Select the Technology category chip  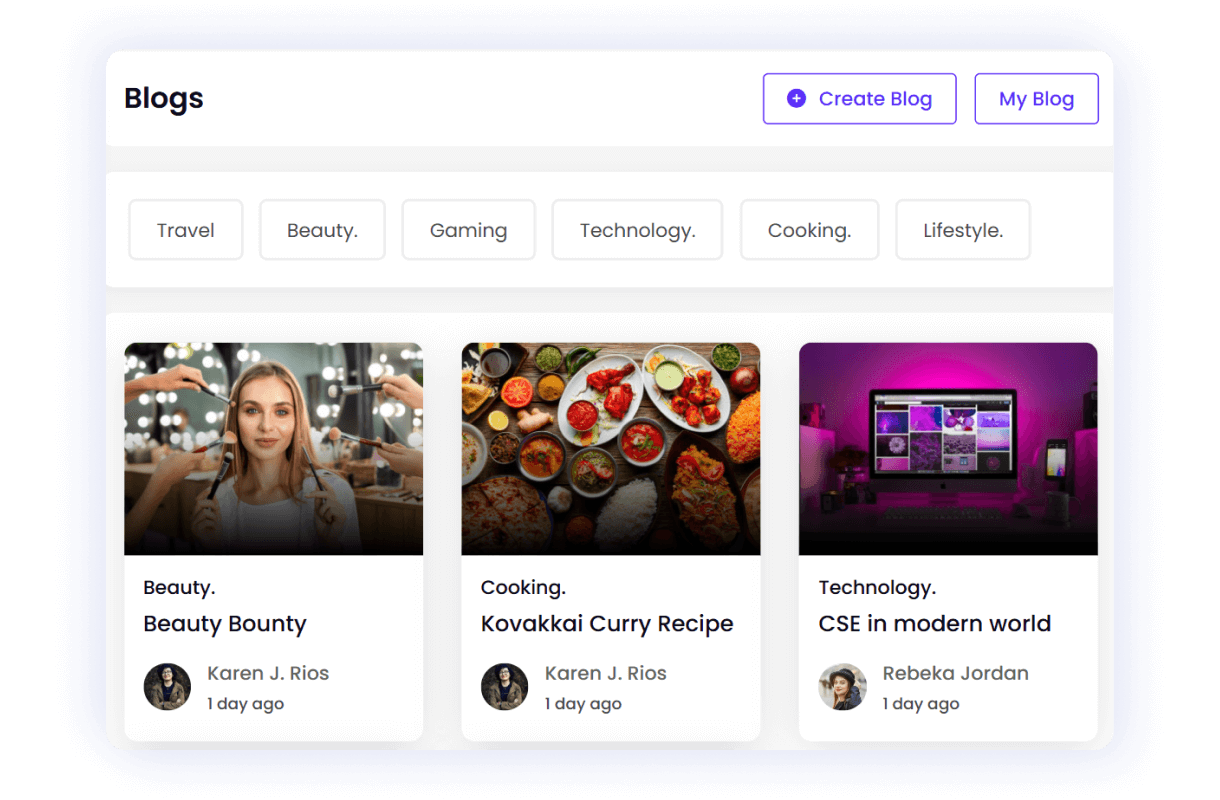point(637,230)
